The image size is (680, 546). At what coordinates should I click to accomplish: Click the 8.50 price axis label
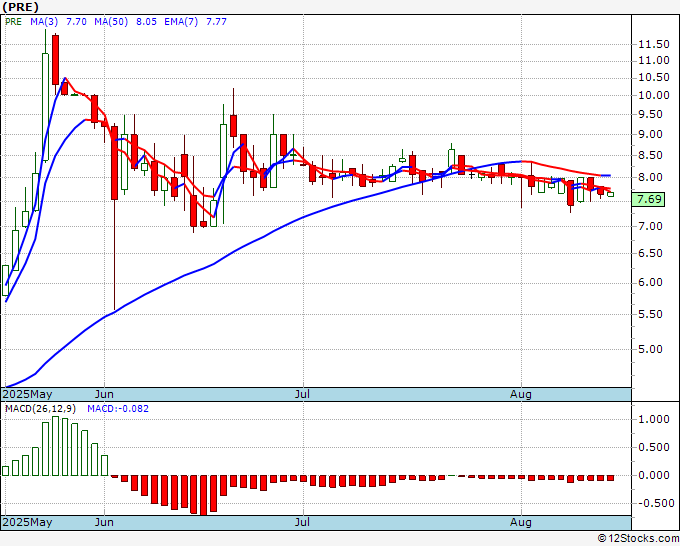651,155
